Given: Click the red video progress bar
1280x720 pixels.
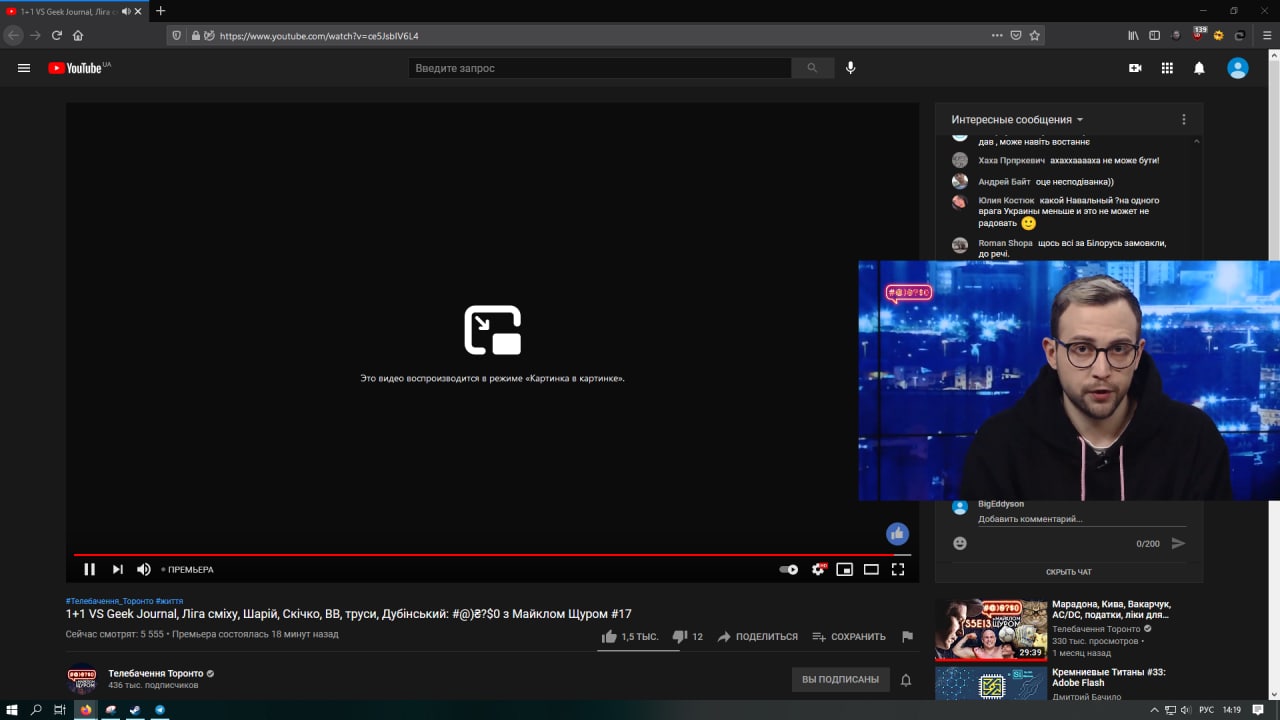Looking at the screenshot, I should tap(492, 554).
